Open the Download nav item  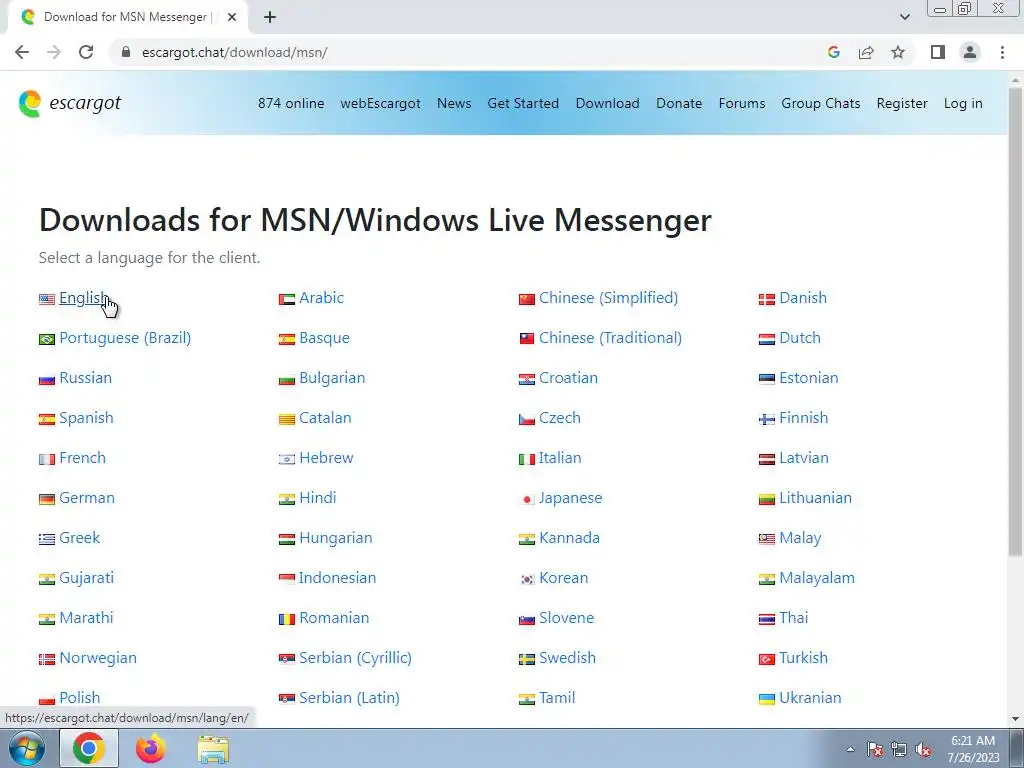coord(607,103)
